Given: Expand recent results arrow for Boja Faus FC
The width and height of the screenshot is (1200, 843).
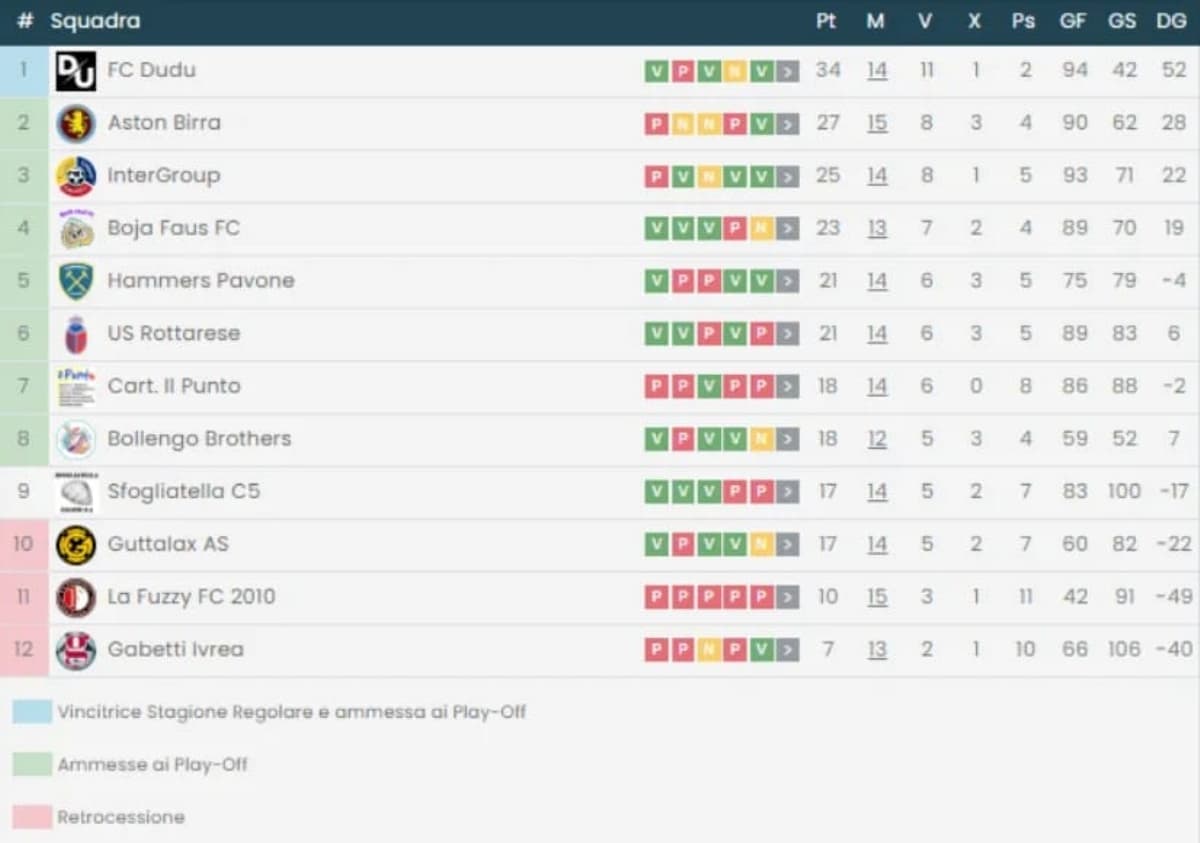Looking at the screenshot, I should pos(788,229).
